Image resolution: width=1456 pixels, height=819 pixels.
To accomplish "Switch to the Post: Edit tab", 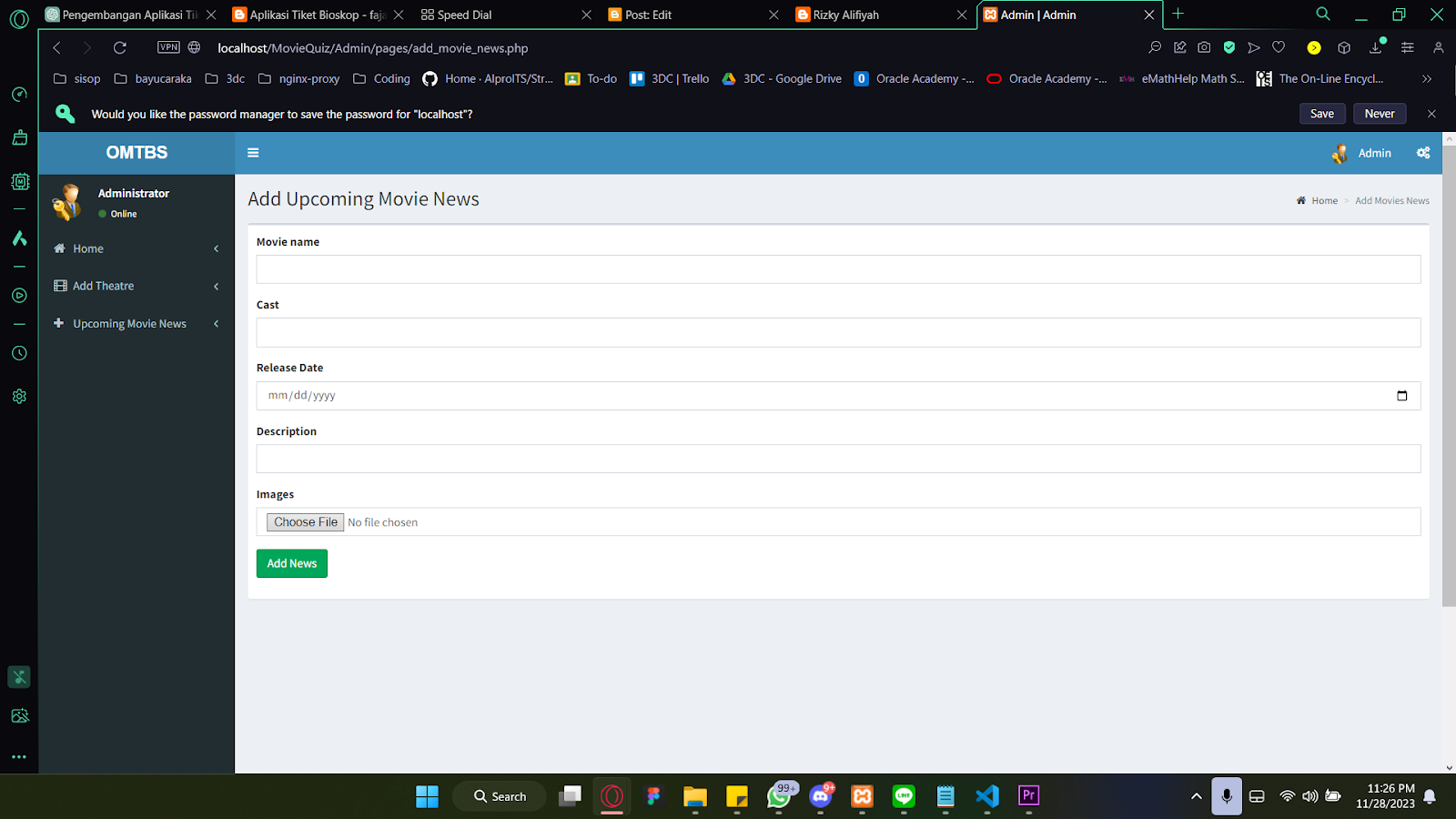I will point(693,15).
